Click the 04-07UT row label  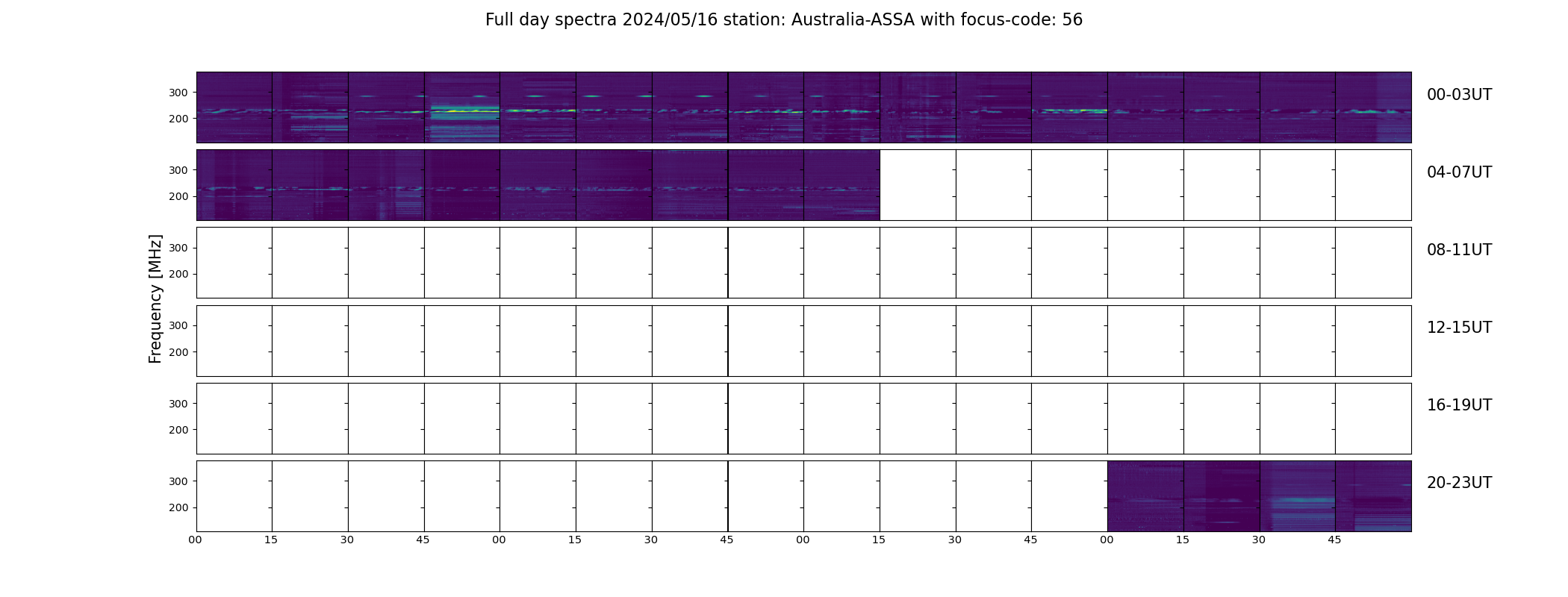click(1459, 172)
